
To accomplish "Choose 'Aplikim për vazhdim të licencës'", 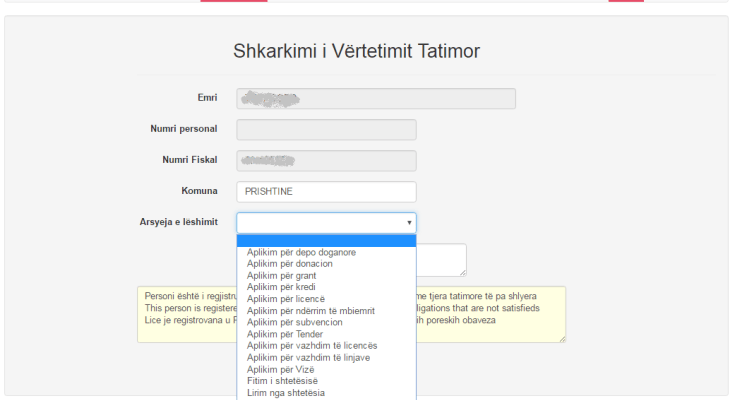I will 326,346.
